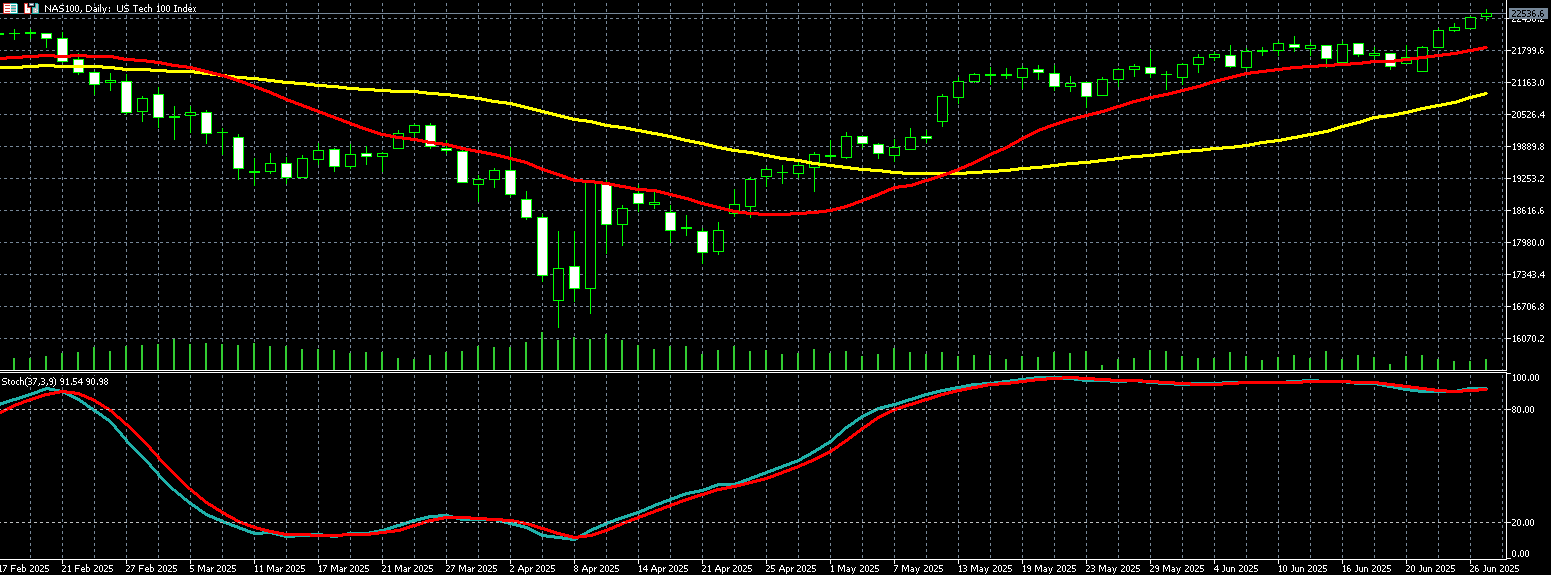
Task: Click the '1 May 2025' date label
Action: pyautogui.click(x=855, y=568)
